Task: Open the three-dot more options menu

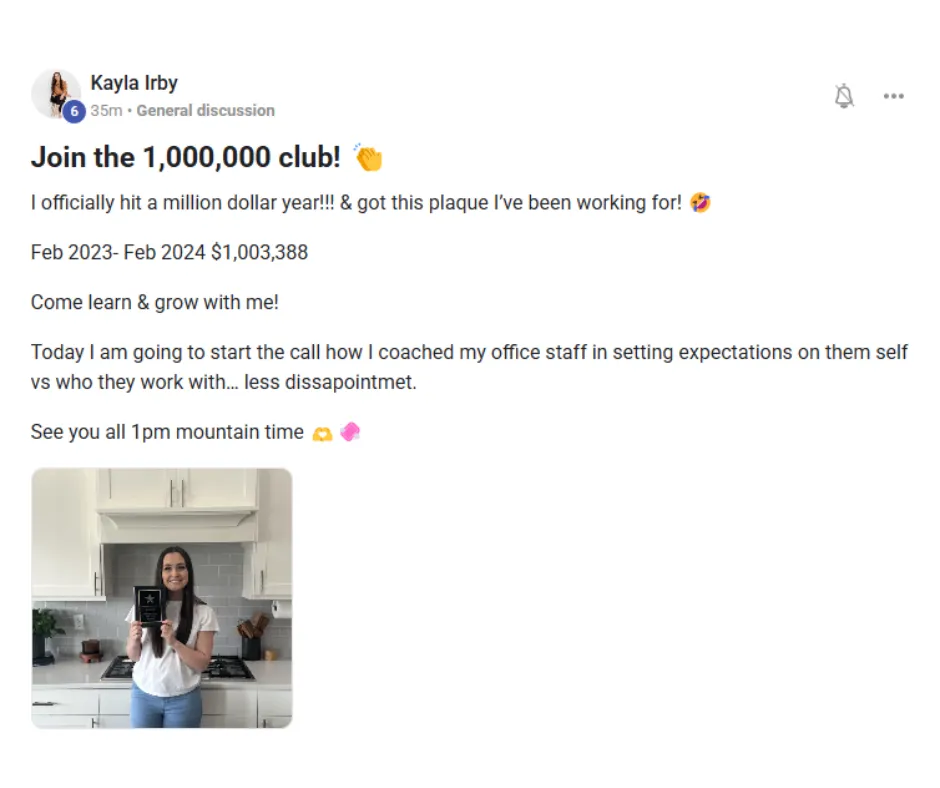Action: [893, 96]
